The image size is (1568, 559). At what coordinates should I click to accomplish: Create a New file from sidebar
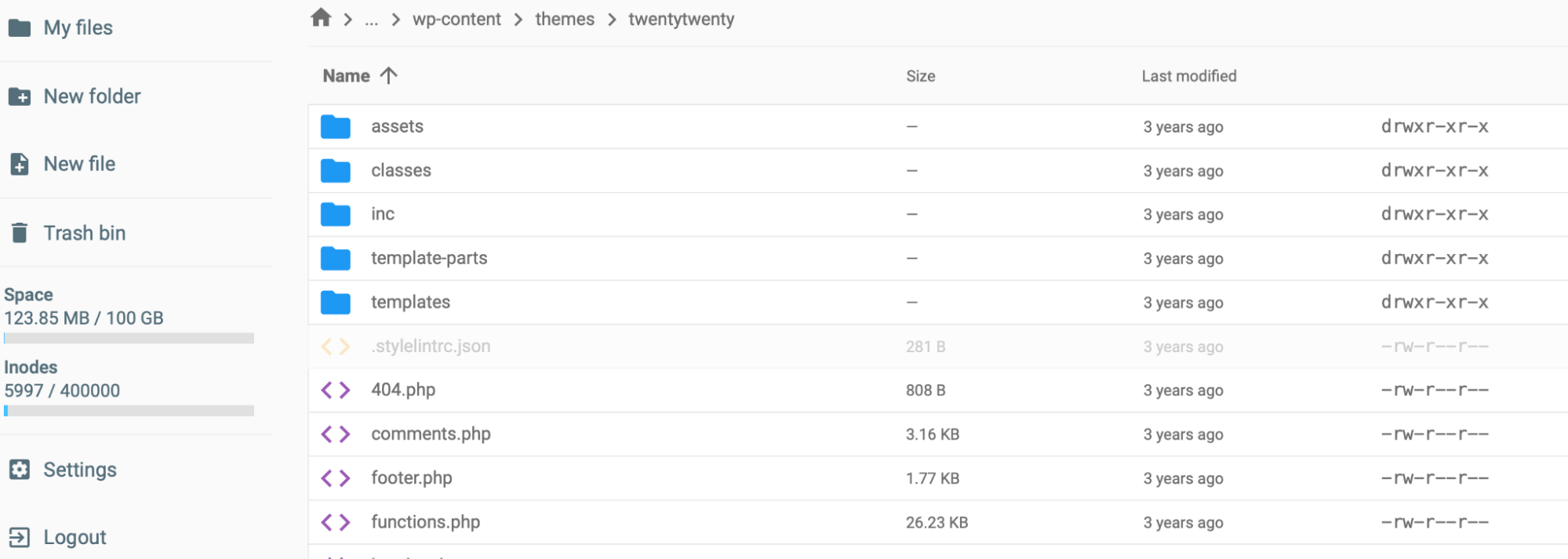79,164
